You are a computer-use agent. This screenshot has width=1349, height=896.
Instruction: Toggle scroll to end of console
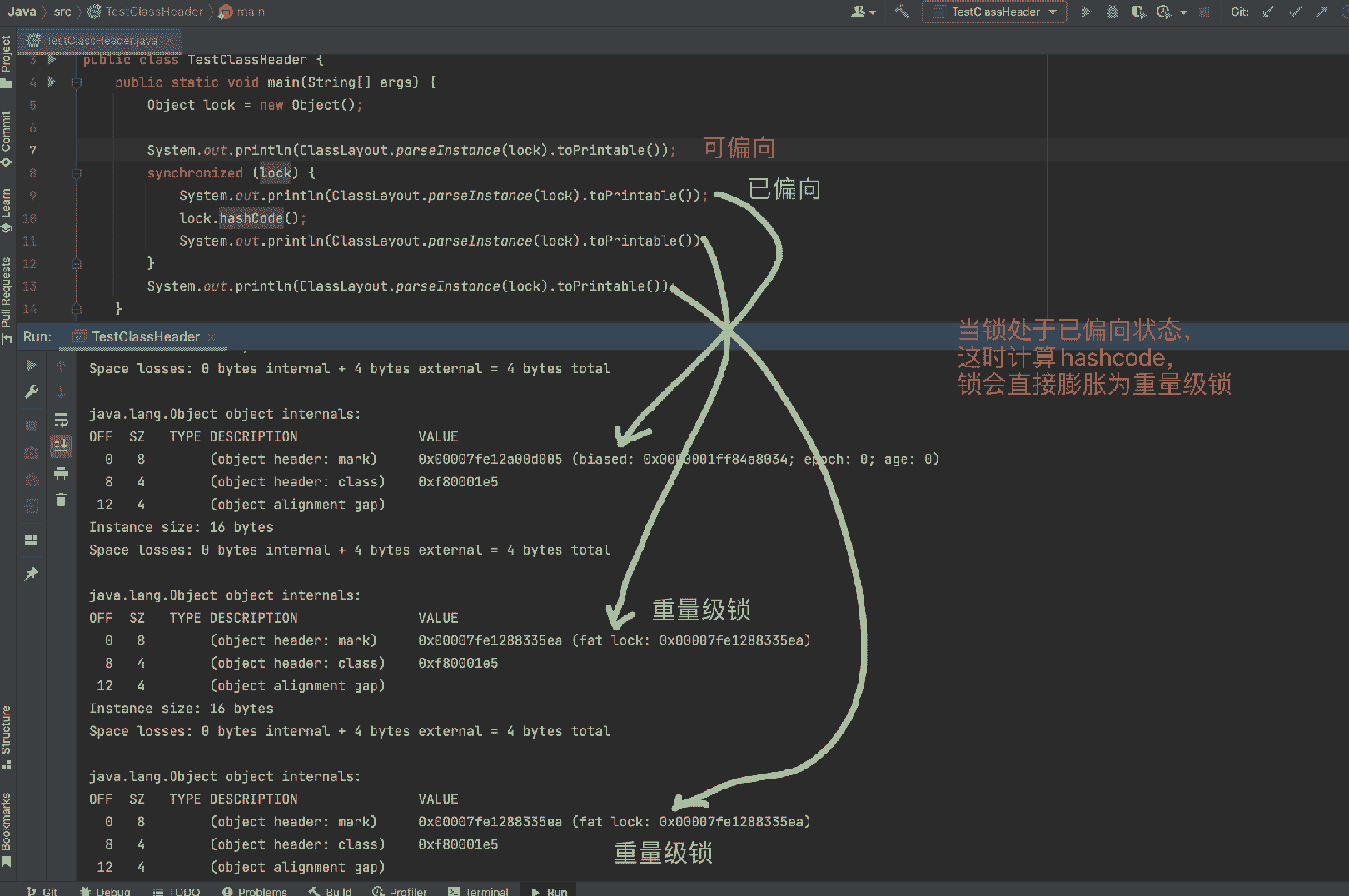(61, 446)
